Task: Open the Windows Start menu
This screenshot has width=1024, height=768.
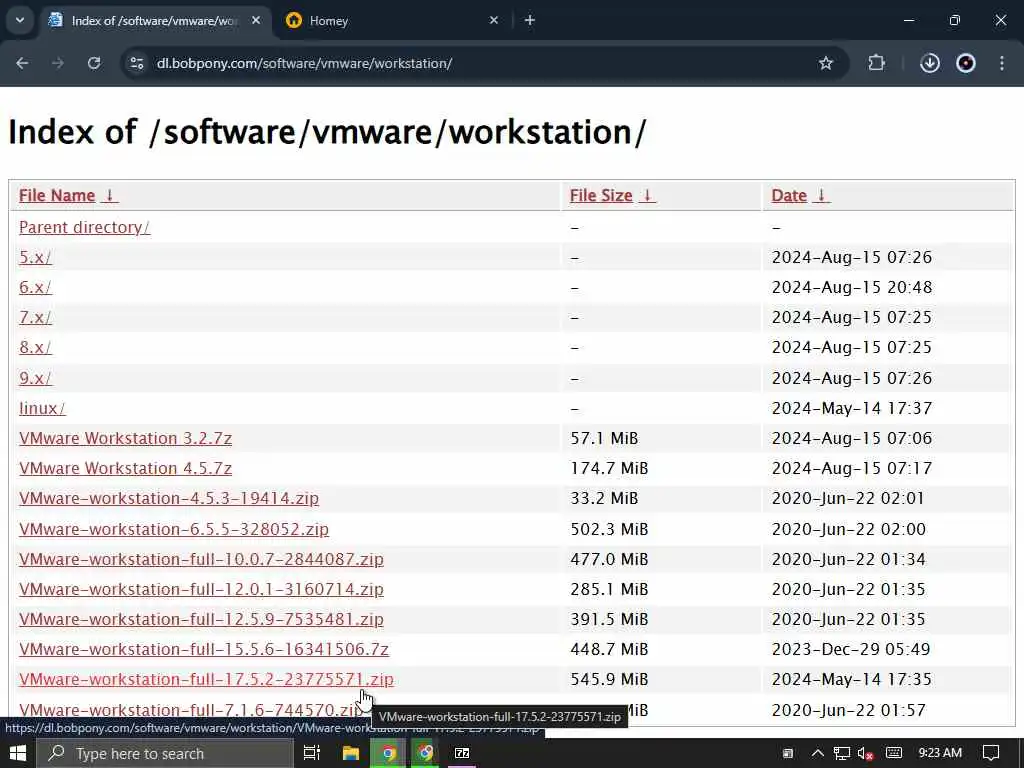Action: pyautogui.click(x=18, y=753)
